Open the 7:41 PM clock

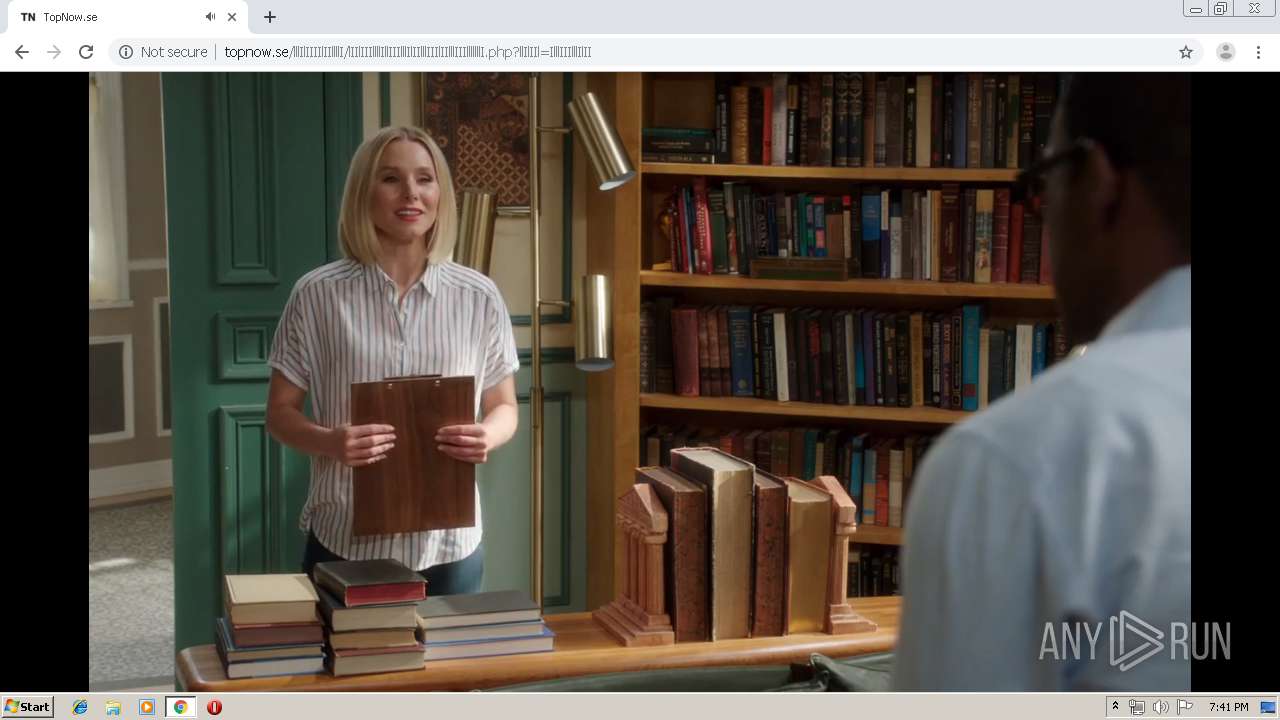coord(1228,707)
